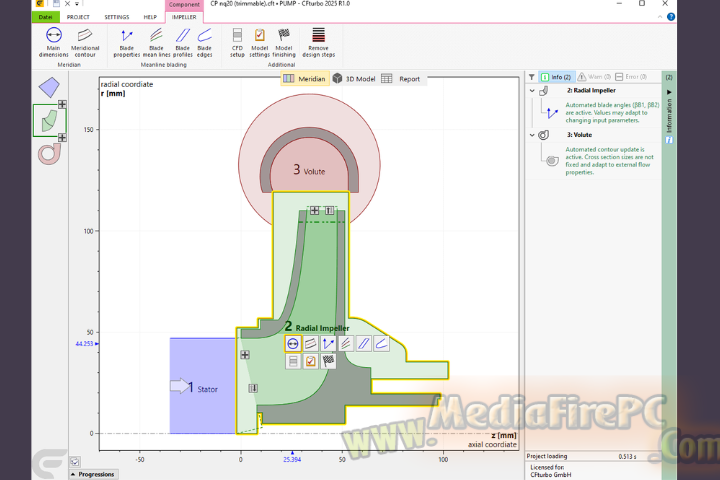Screen dimensions: 720x480
Task: Click the Stator arrow in the diagram
Action: [180, 386]
